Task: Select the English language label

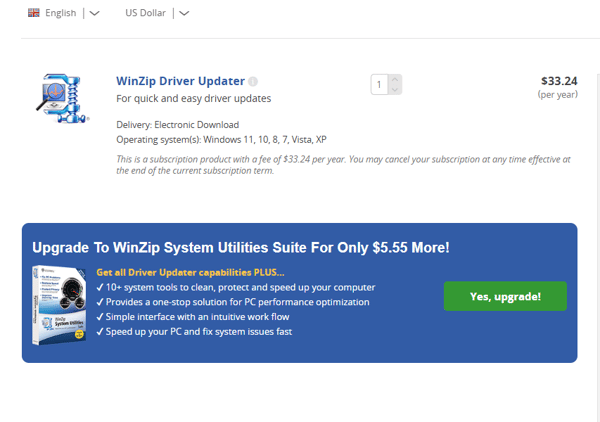Action: (60, 13)
